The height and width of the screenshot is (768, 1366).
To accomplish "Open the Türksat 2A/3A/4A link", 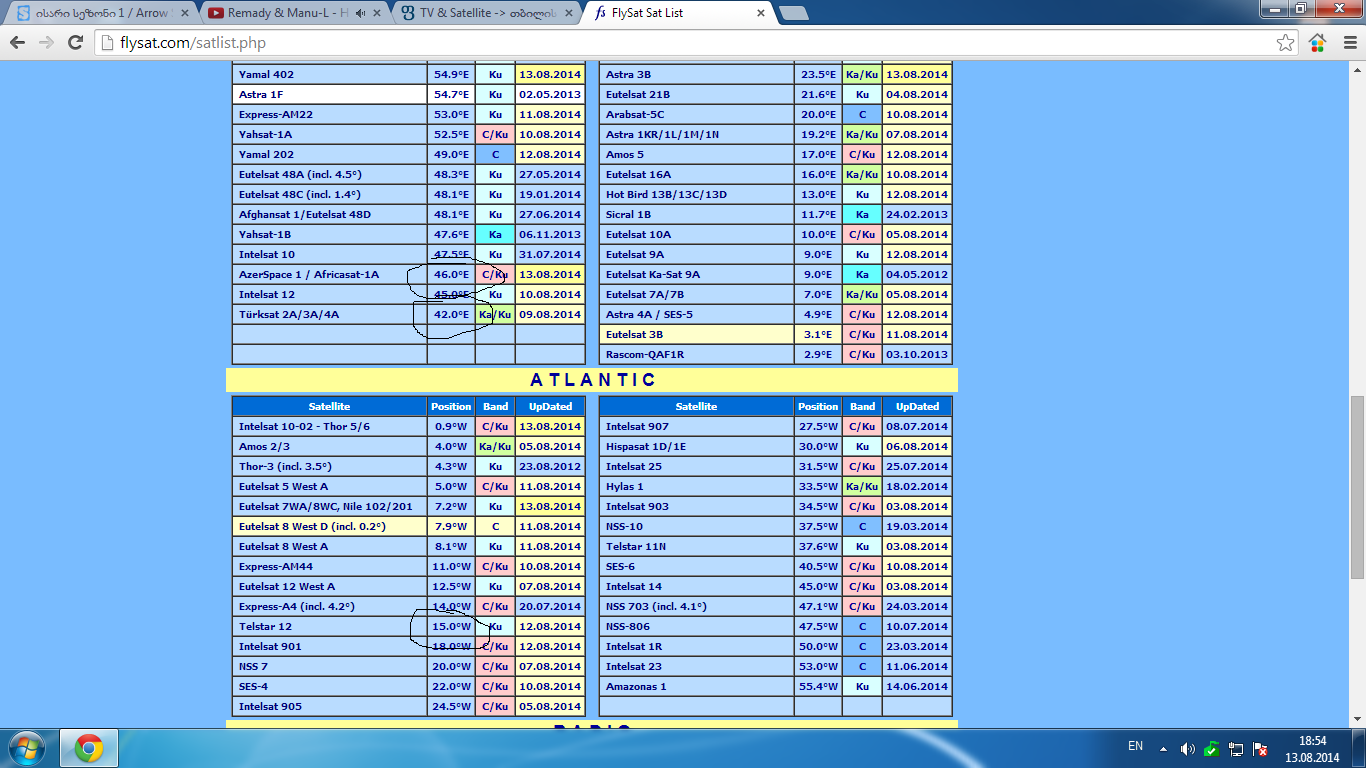I will point(288,314).
